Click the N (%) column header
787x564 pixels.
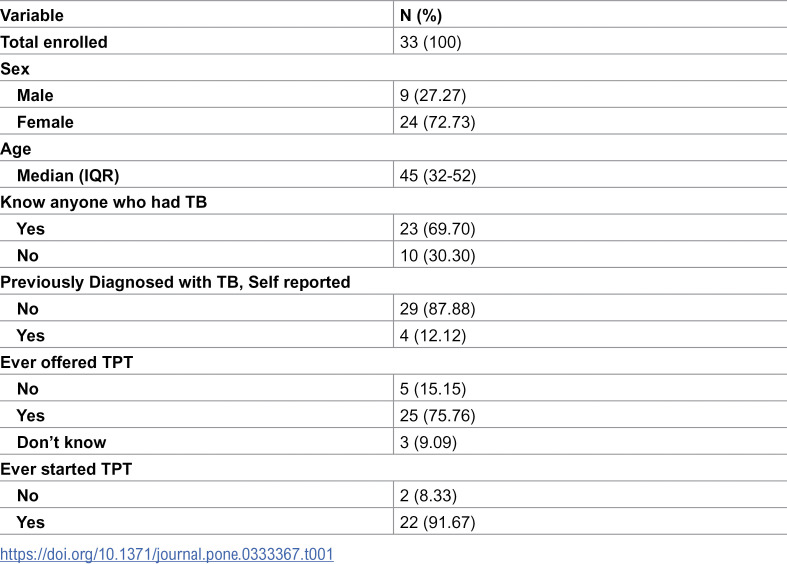(421, 16)
